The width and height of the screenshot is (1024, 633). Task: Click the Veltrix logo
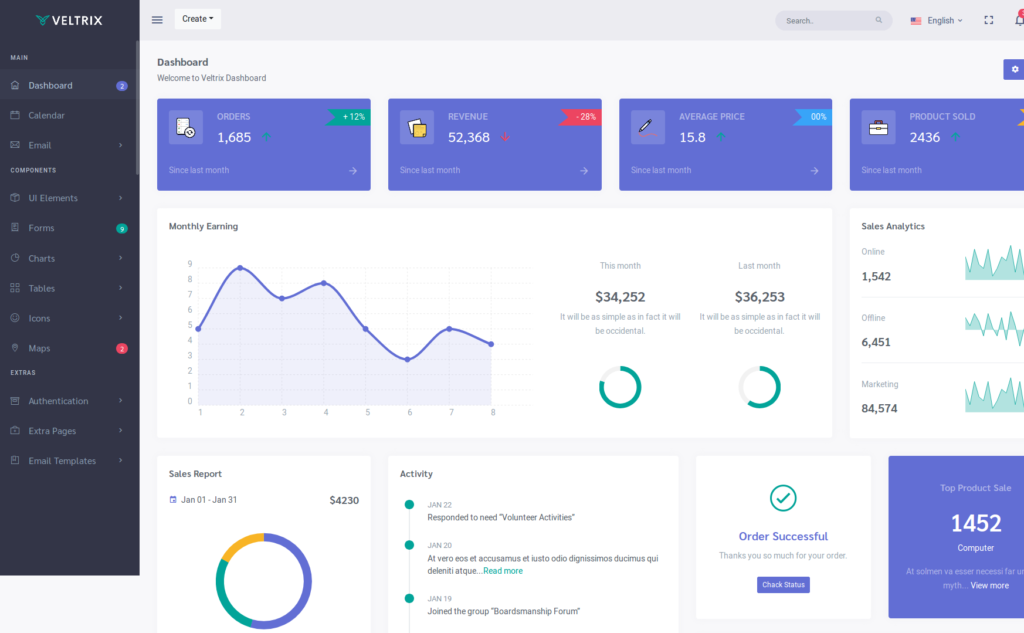point(69,20)
